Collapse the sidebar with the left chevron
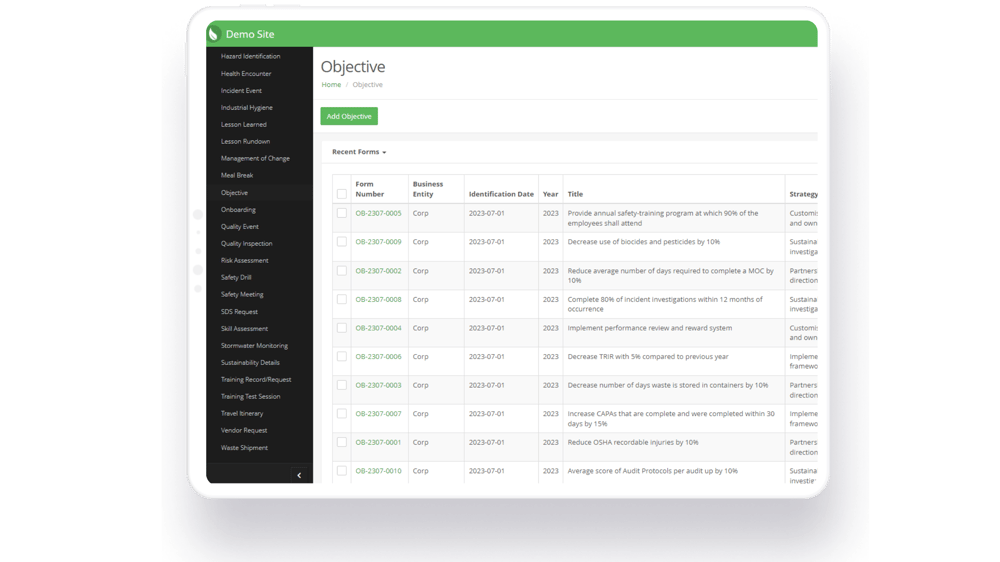1000x562 pixels. click(299, 475)
